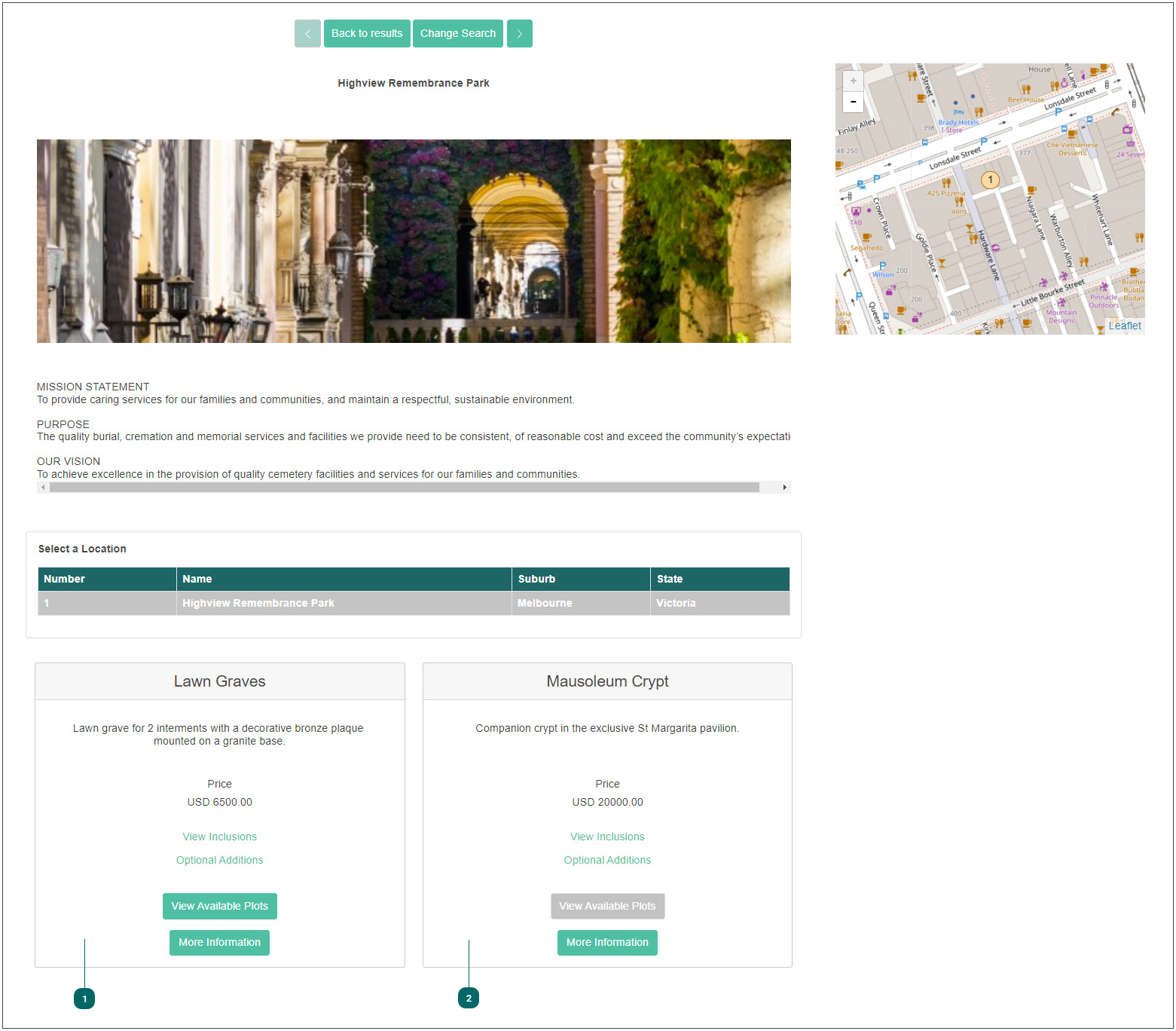Click the cemetery banner photo
The height and width of the screenshot is (1031, 1176).
414,241
